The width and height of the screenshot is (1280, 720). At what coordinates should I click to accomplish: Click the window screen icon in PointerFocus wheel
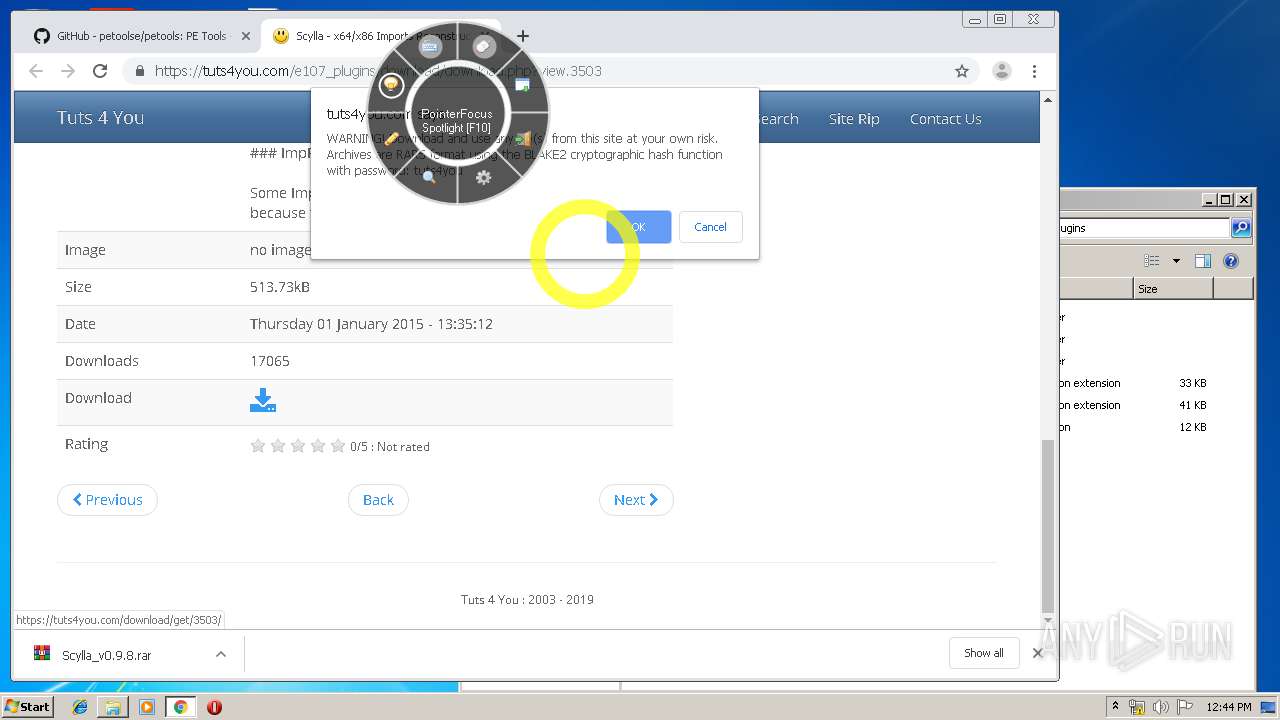click(522, 84)
